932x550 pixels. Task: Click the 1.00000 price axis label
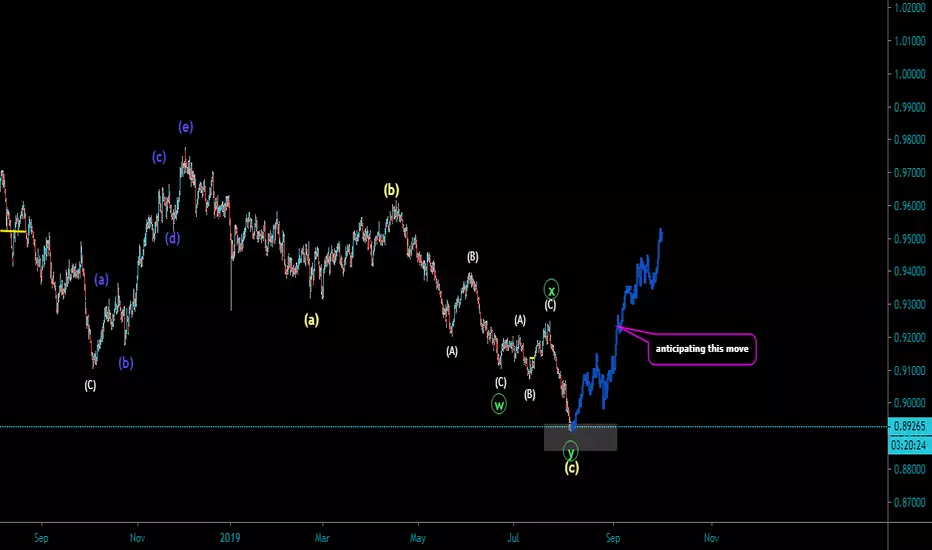pos(909,74)
